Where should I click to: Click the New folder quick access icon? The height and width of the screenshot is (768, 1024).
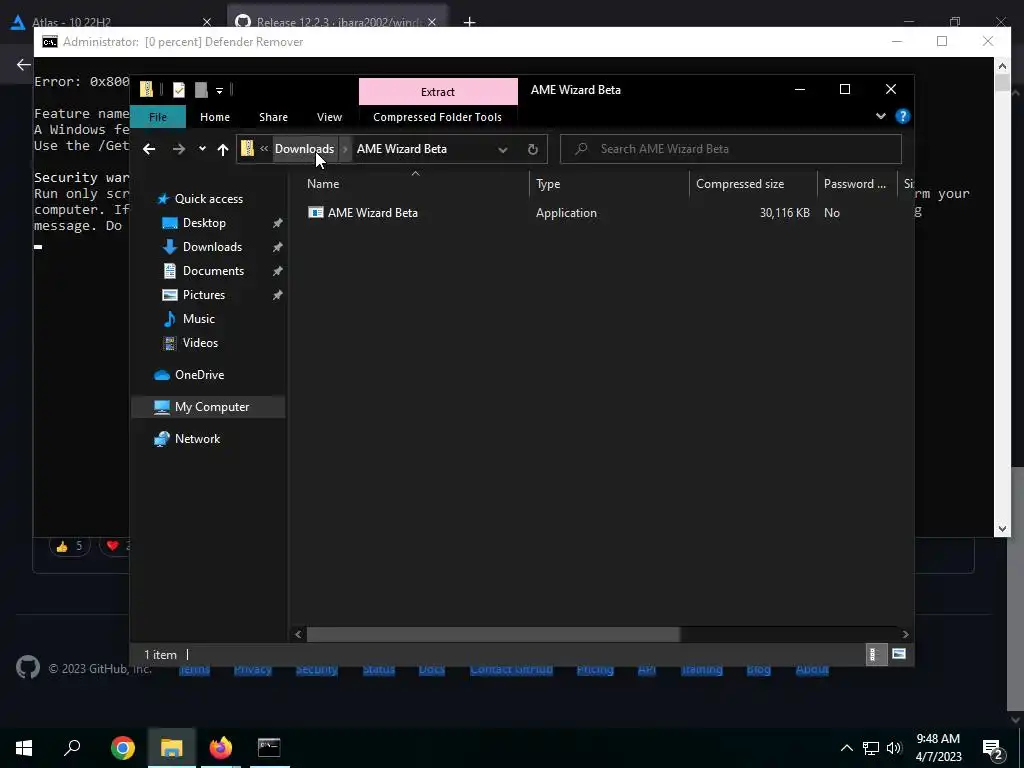(x=200, y=89)
